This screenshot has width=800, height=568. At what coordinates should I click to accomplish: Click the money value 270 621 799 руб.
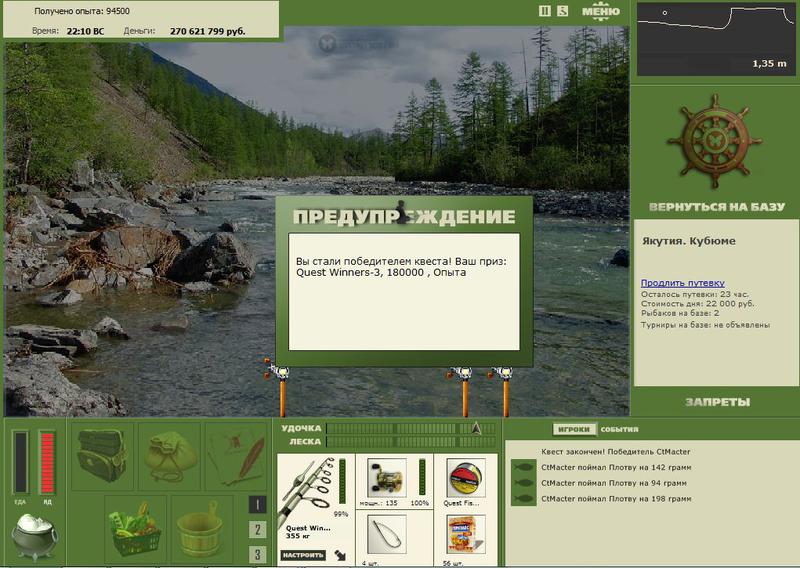coord(207,32)
